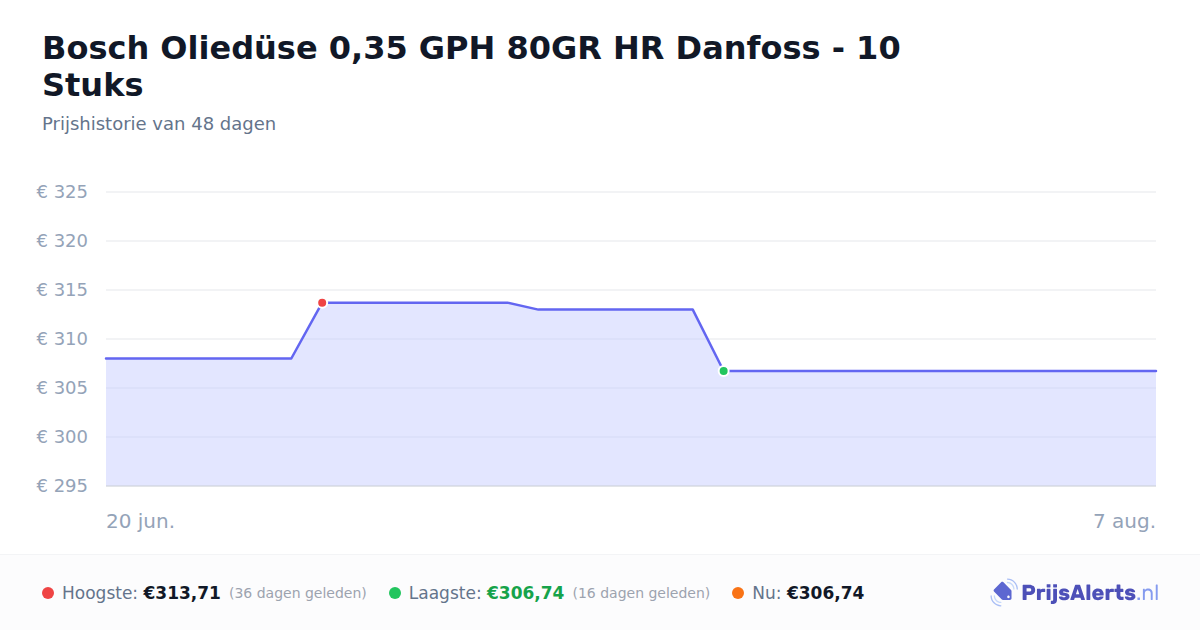Image resolution: width=1200 pixels, height=630 pixels.
Task: Click the '(36 dagen geleden)' note
Action: [298, 593]
